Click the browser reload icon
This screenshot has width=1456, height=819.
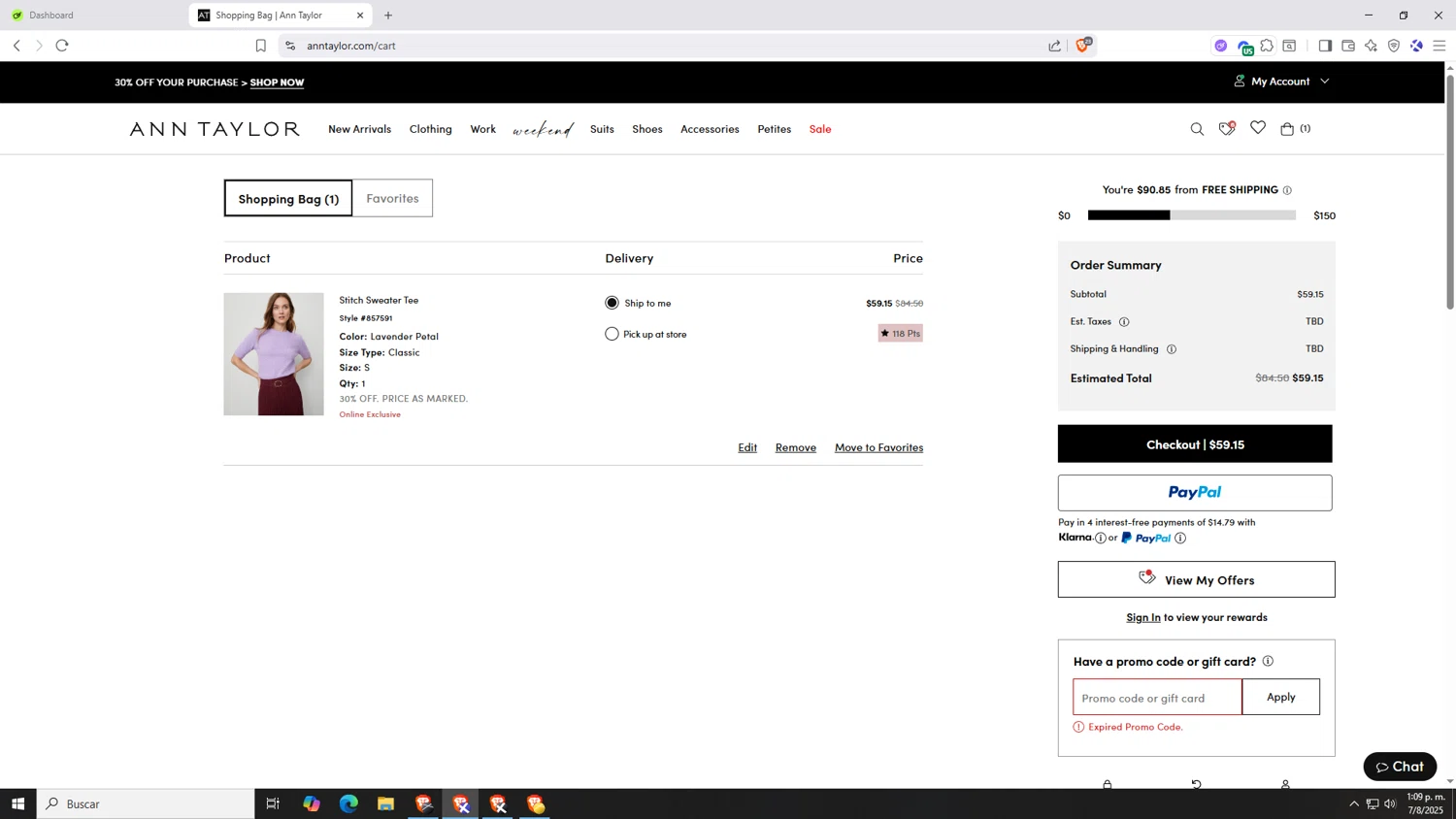pos(62,46)
